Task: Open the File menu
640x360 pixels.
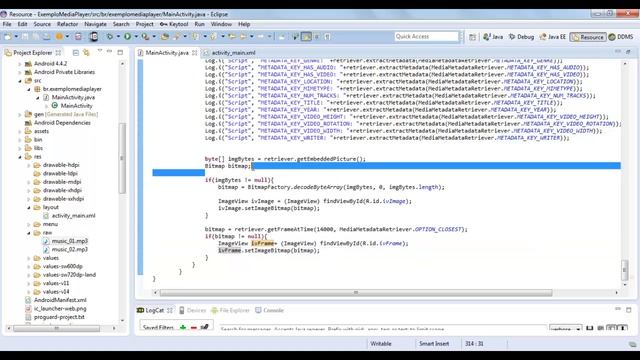Action: [x=7, y=24]
